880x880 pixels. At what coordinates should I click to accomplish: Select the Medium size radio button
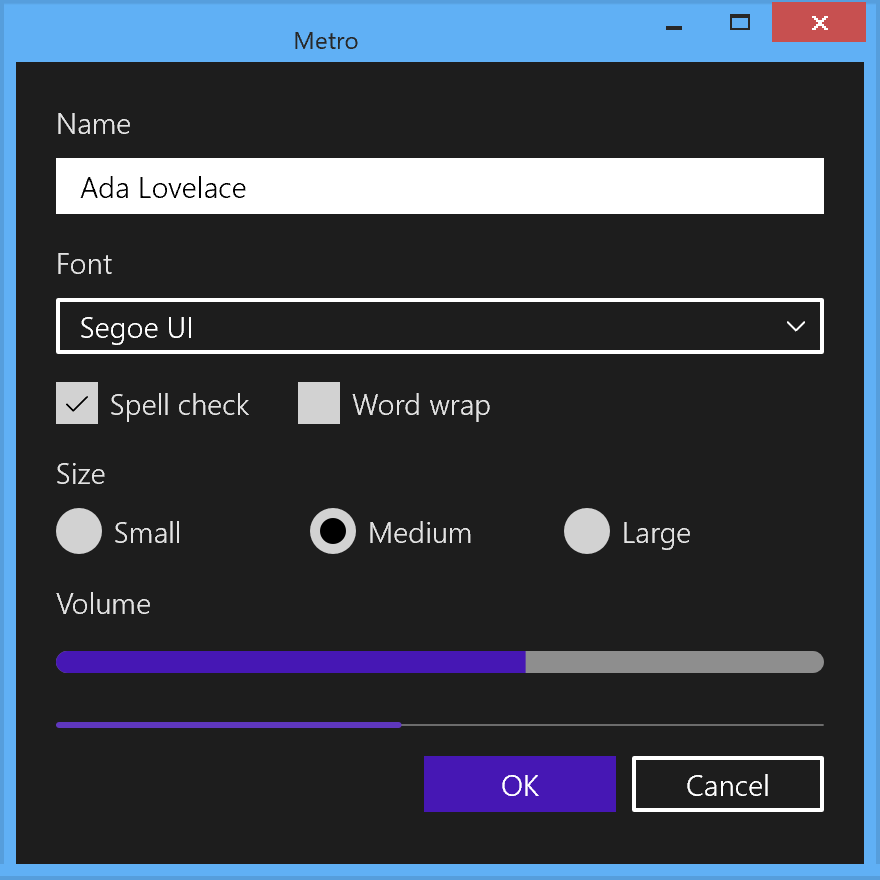point(333,531)
